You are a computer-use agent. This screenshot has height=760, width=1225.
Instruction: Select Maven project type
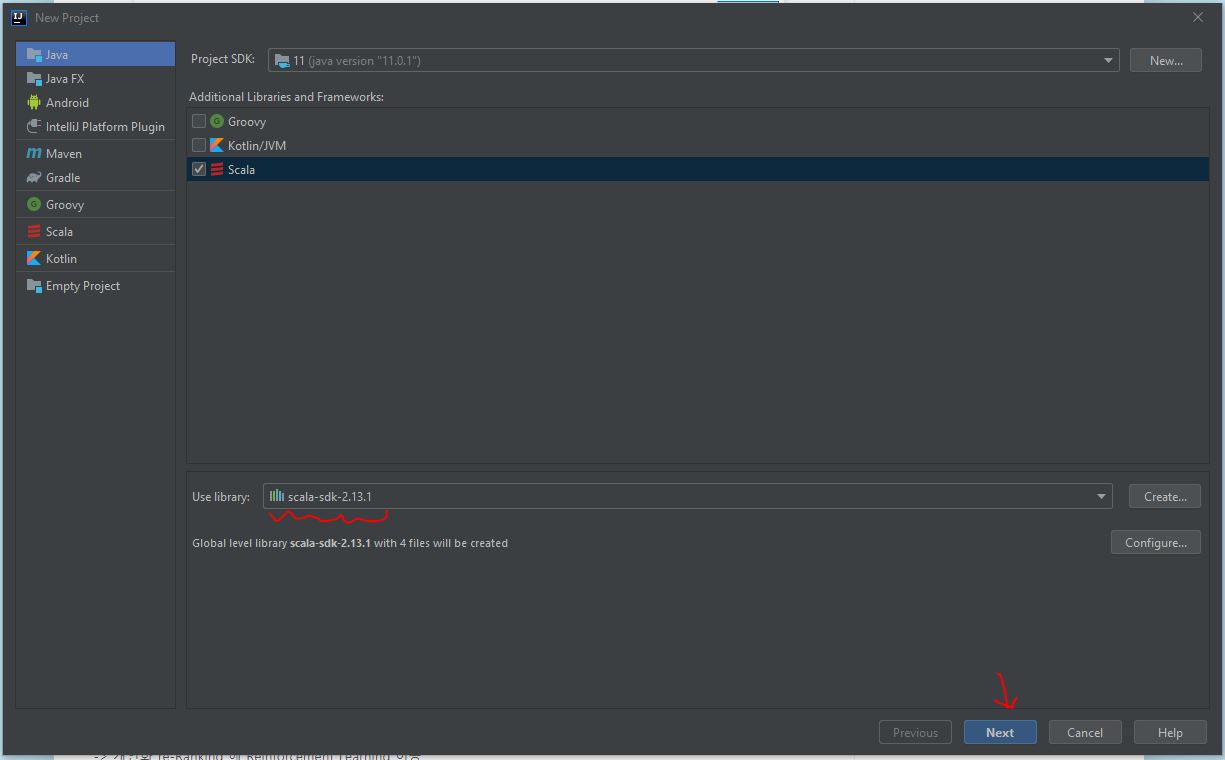(95, 154)
